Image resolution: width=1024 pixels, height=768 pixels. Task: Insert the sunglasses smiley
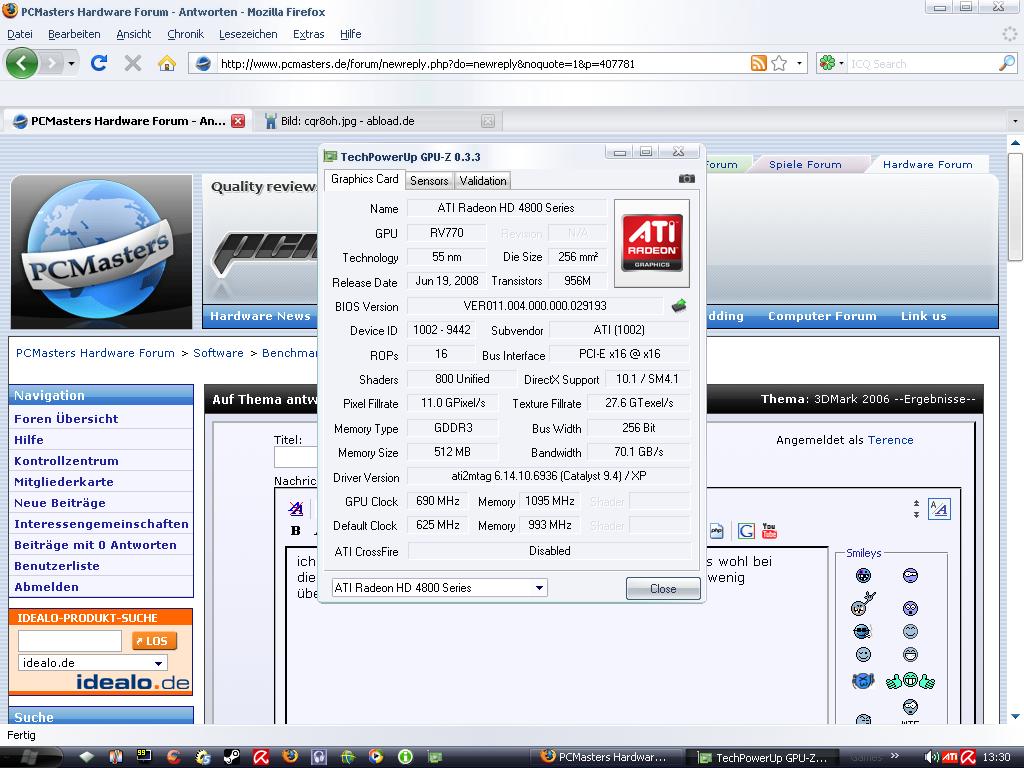click(x=863, y=632)
